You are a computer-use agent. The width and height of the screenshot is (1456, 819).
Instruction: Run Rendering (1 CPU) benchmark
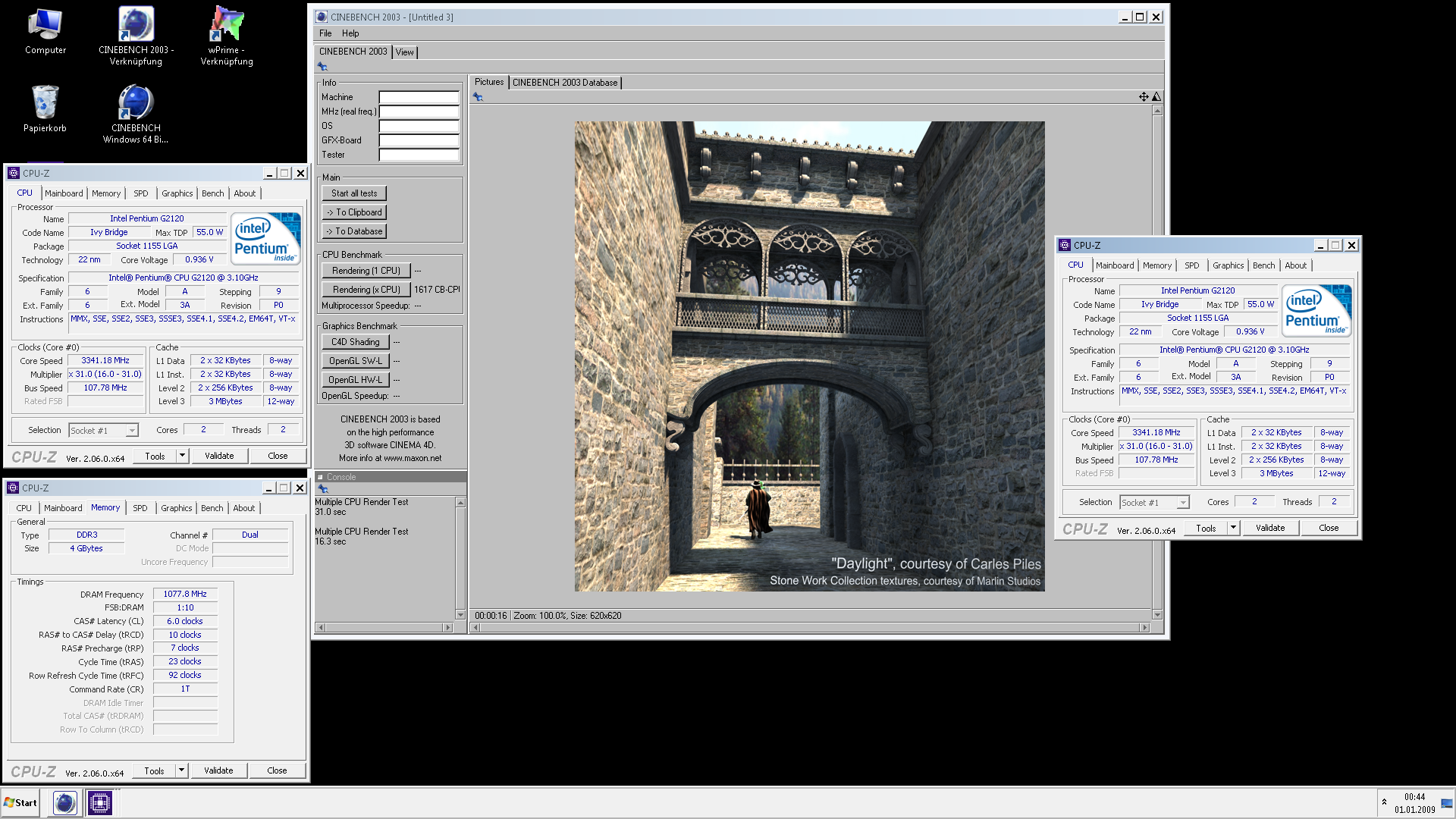pyautogui.click(x=366, y=271)
